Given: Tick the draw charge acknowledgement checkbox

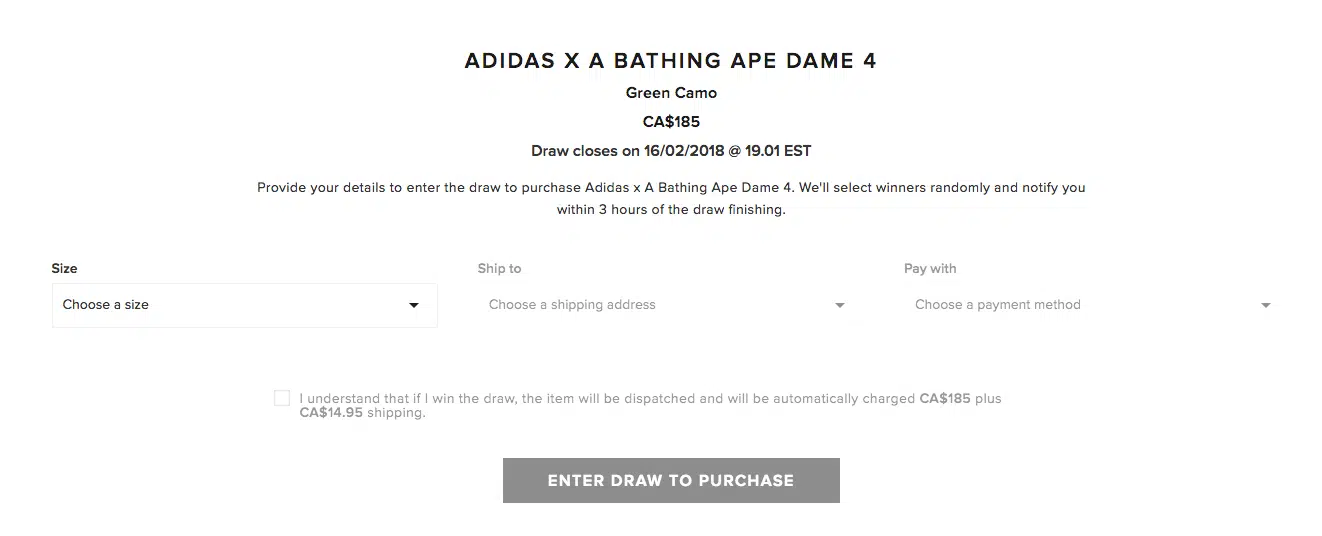Looking at the screenshot, I should click(282, 398).
